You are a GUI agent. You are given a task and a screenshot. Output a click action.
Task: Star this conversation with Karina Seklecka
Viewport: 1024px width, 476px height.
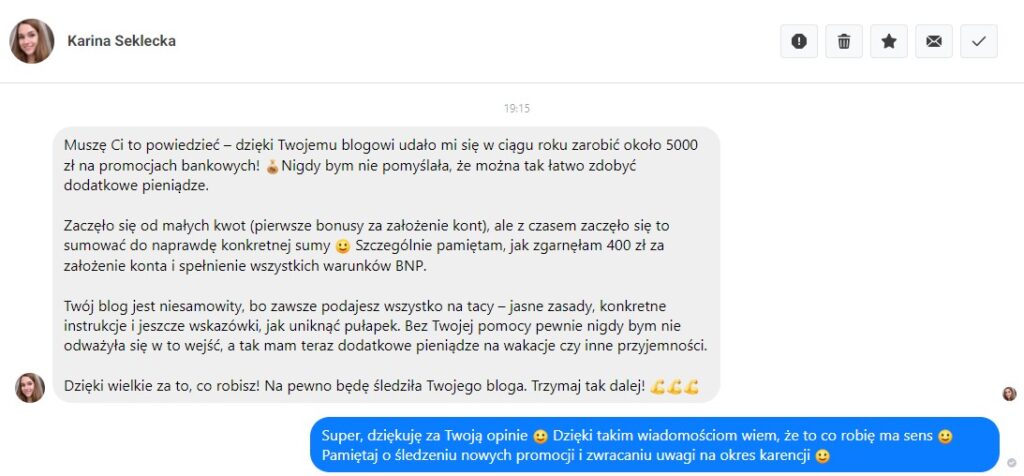(889, 41)
